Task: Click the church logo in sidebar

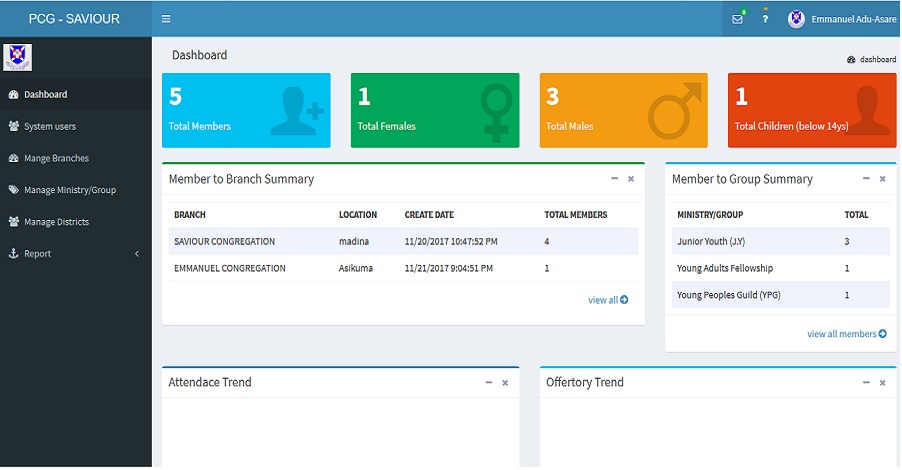Action: pos(17,57)
